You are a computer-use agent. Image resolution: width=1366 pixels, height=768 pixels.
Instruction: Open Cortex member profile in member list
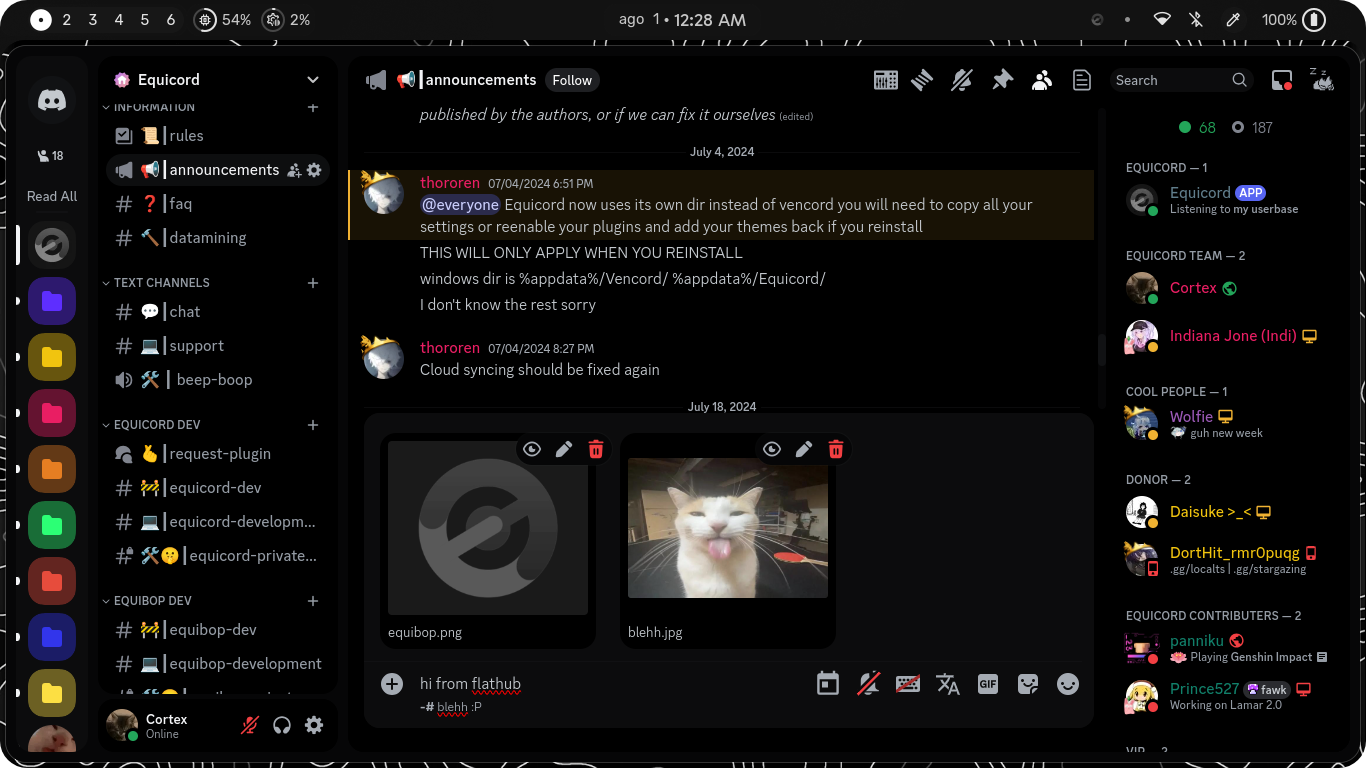tap(1225, 288)
